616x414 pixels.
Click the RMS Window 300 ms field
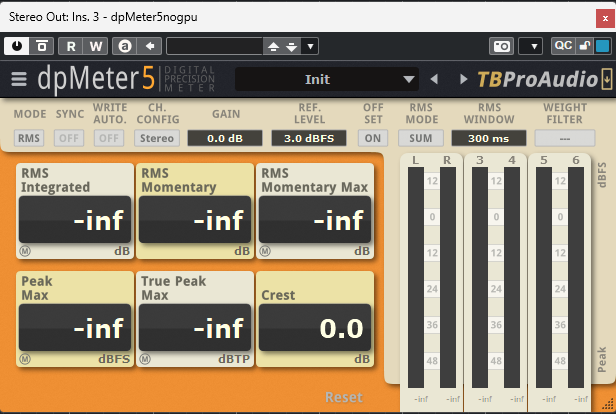[488, 138]
